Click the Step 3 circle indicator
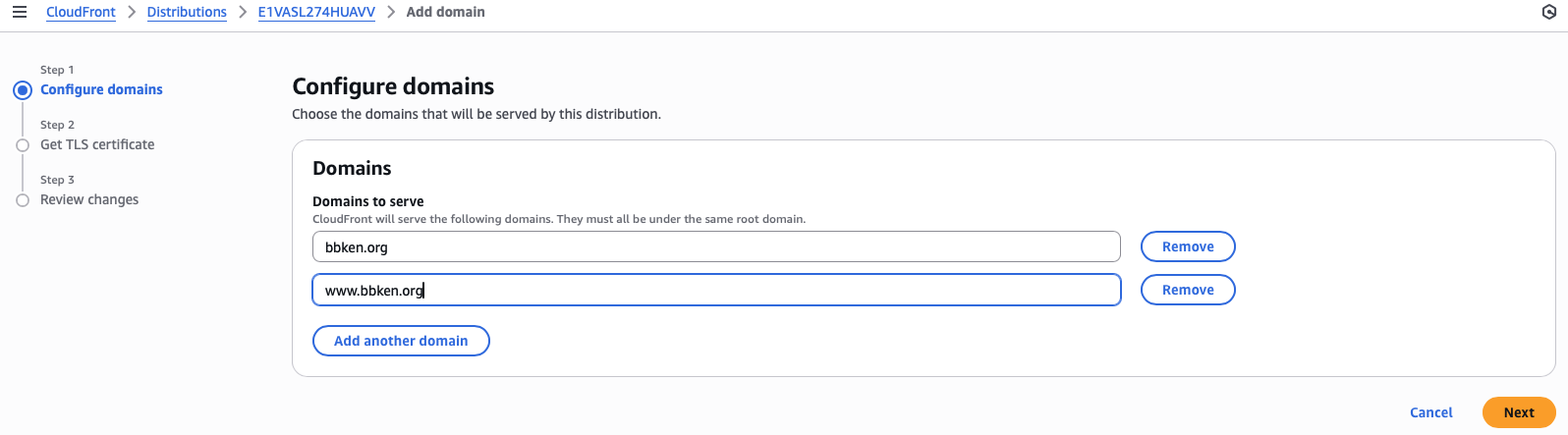1568x435 pixels. click(23, 200)
